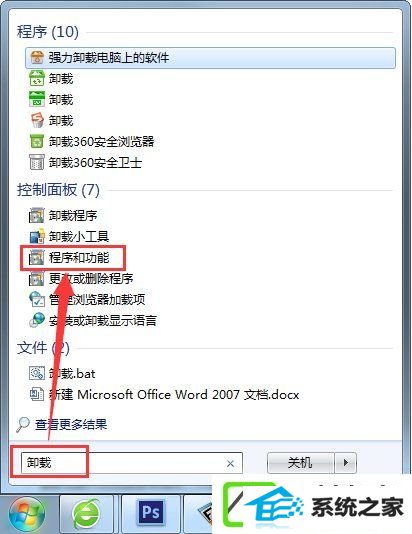
Task: Open Photoshop from the taskbar
Action: pos(150,512)
